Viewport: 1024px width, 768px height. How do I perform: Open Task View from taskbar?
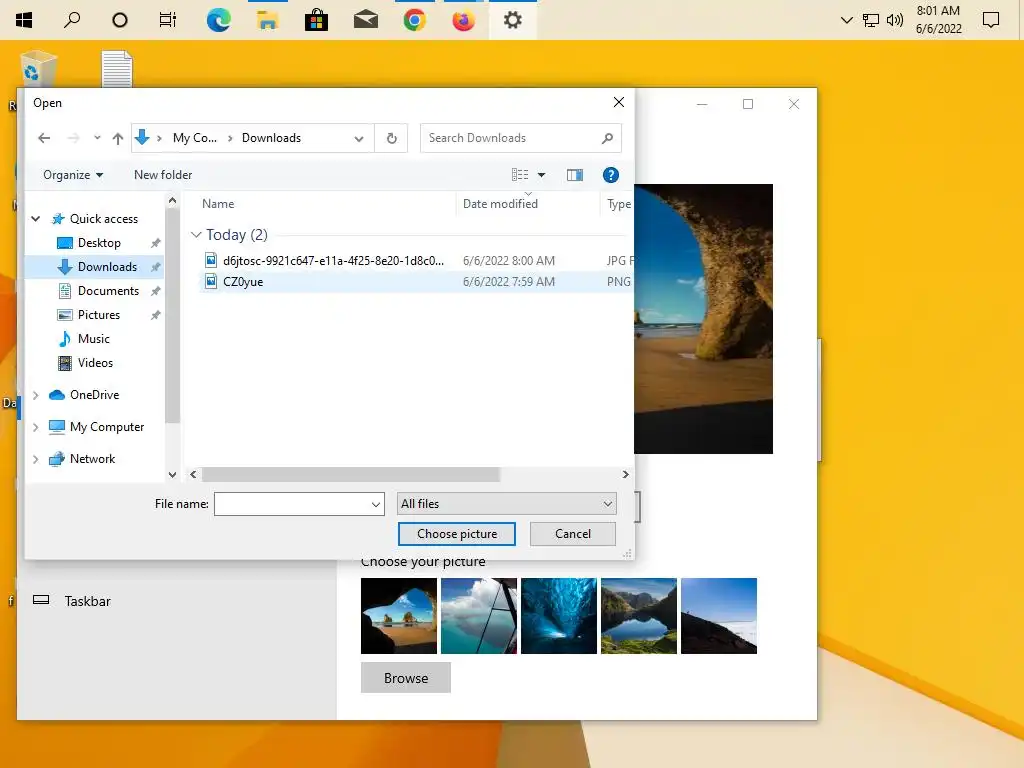[x=168, y=20]
